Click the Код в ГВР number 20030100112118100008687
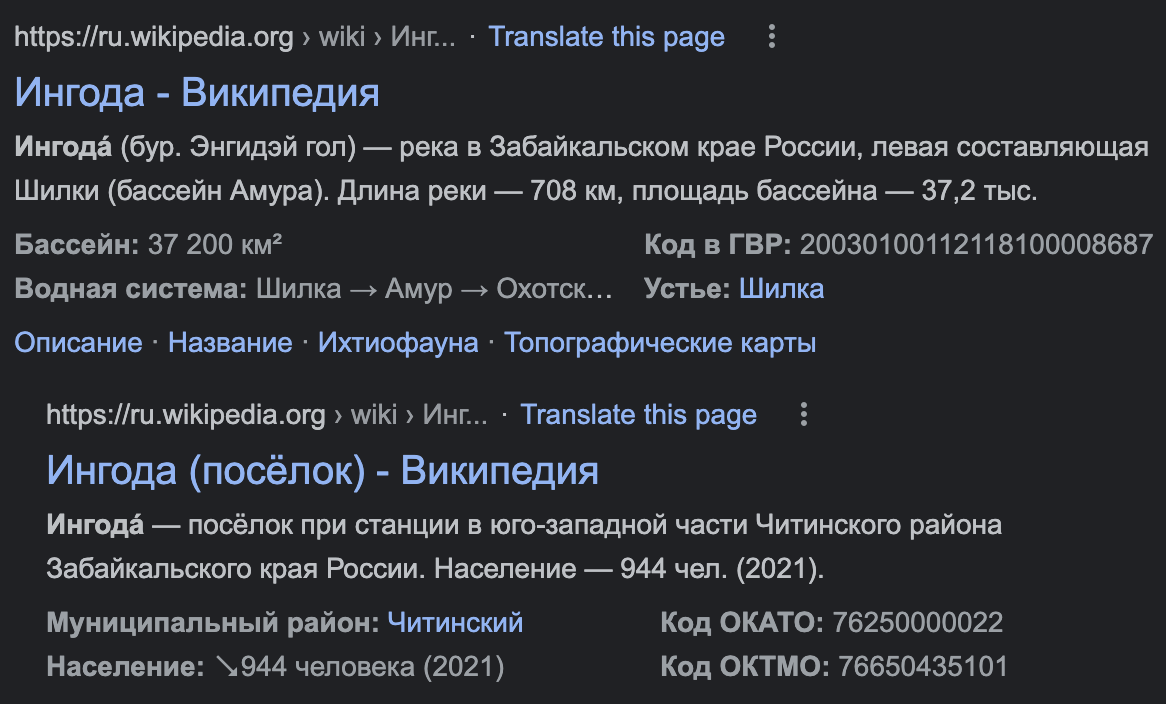This screenshot has height=704, width=1166. point(976,243)
